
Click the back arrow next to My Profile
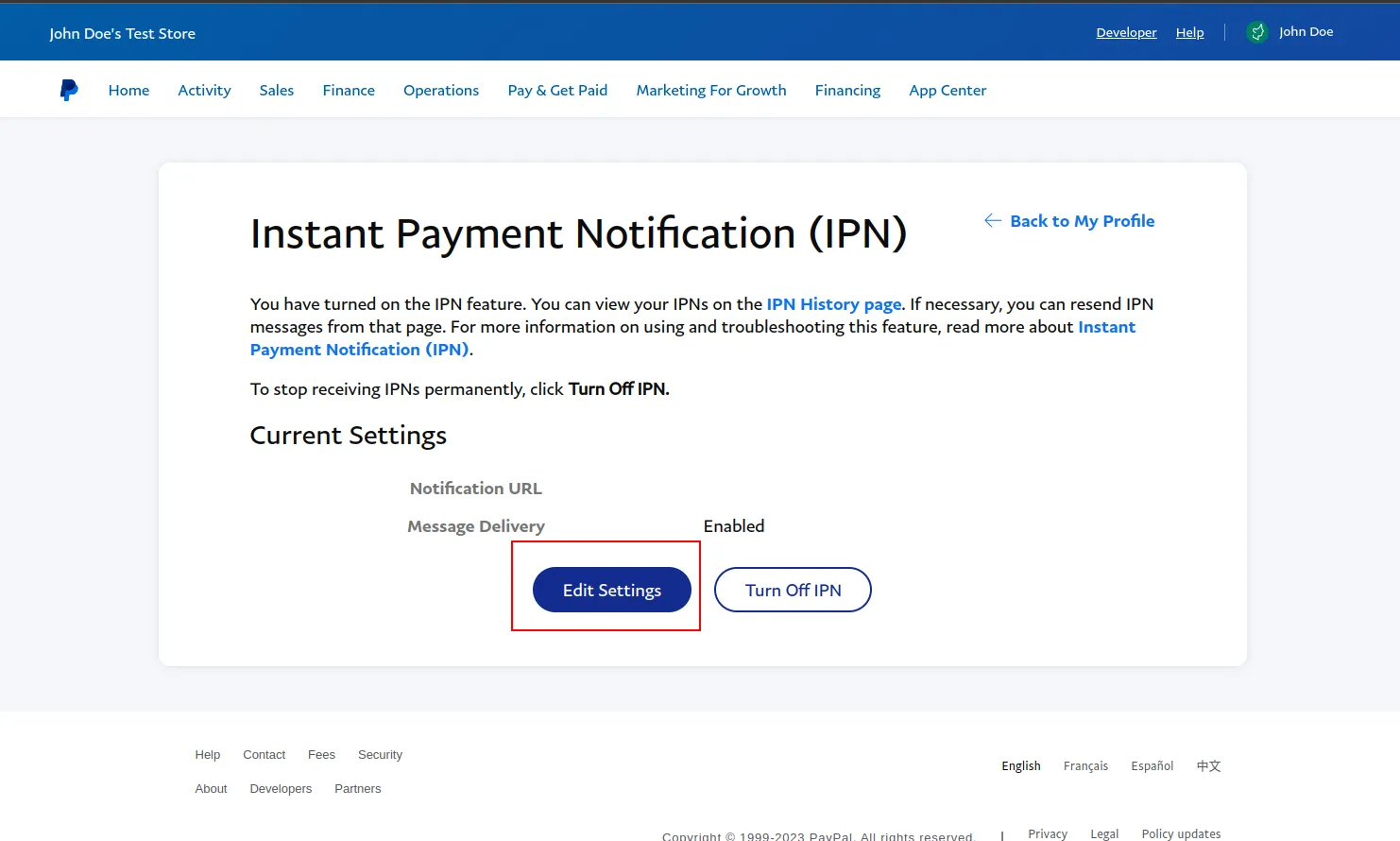coord(992,220)
